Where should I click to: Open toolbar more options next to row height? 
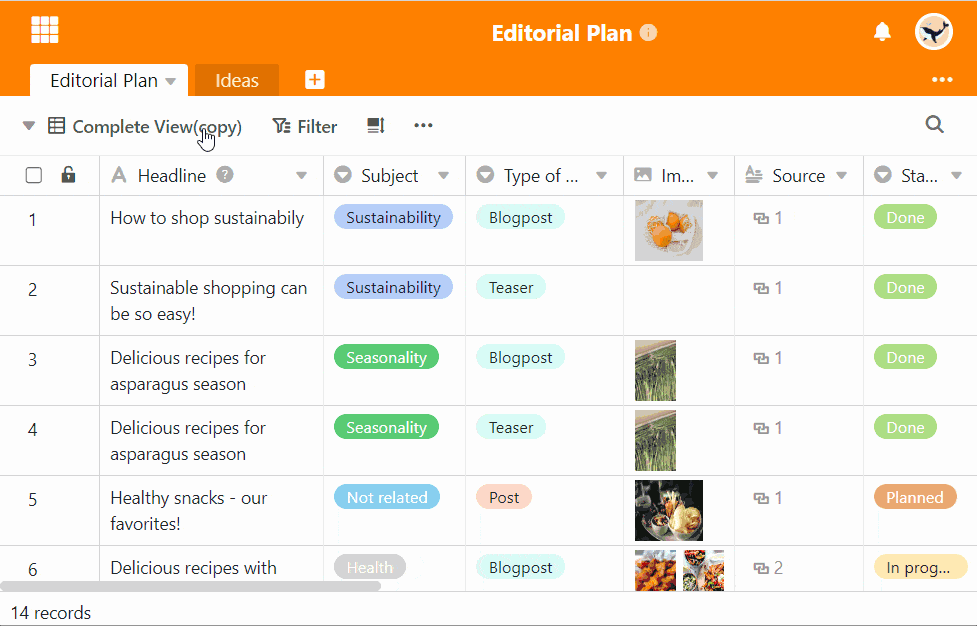pos(423,126)
